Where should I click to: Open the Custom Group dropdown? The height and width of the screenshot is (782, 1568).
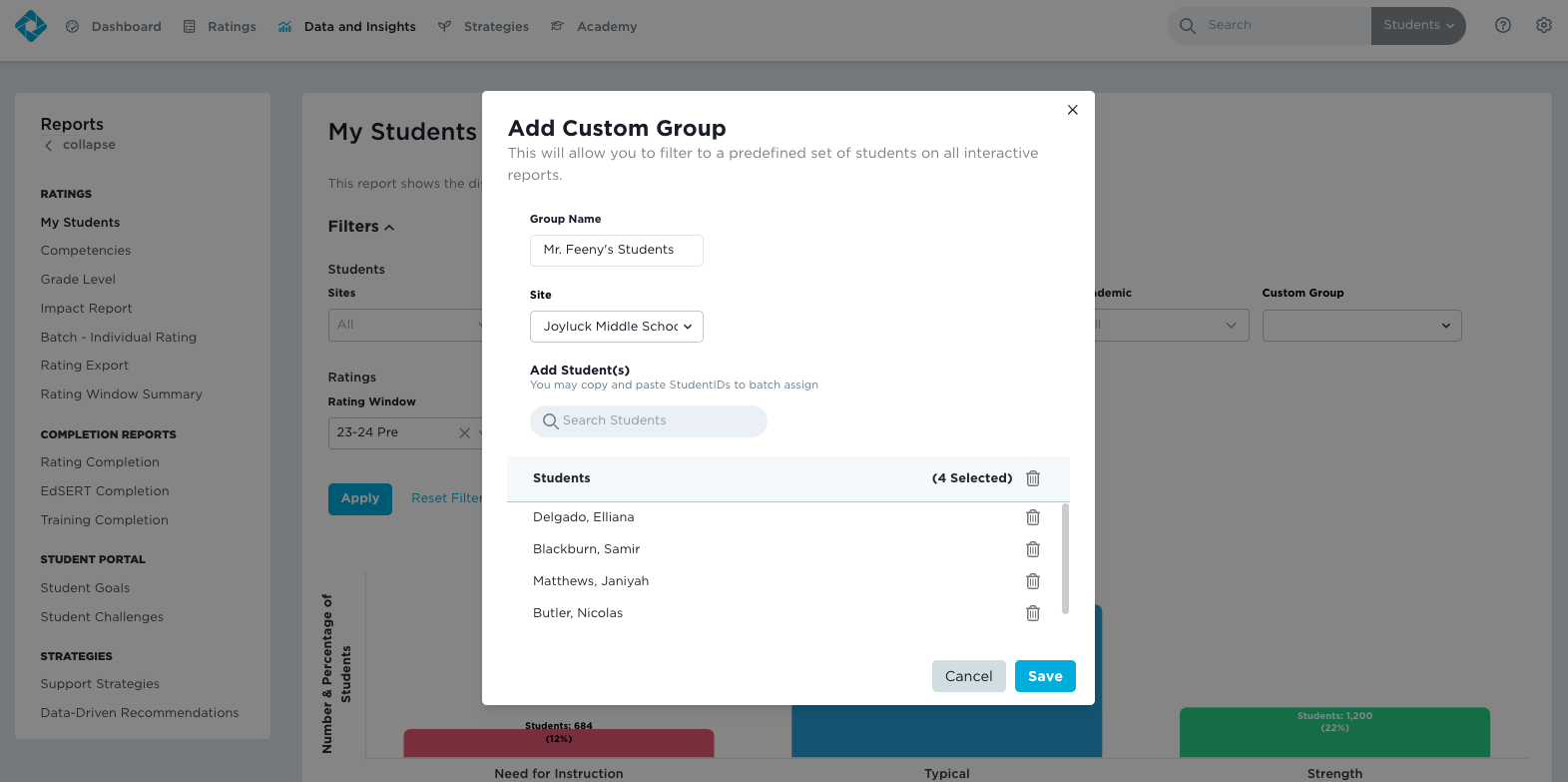1361,326
